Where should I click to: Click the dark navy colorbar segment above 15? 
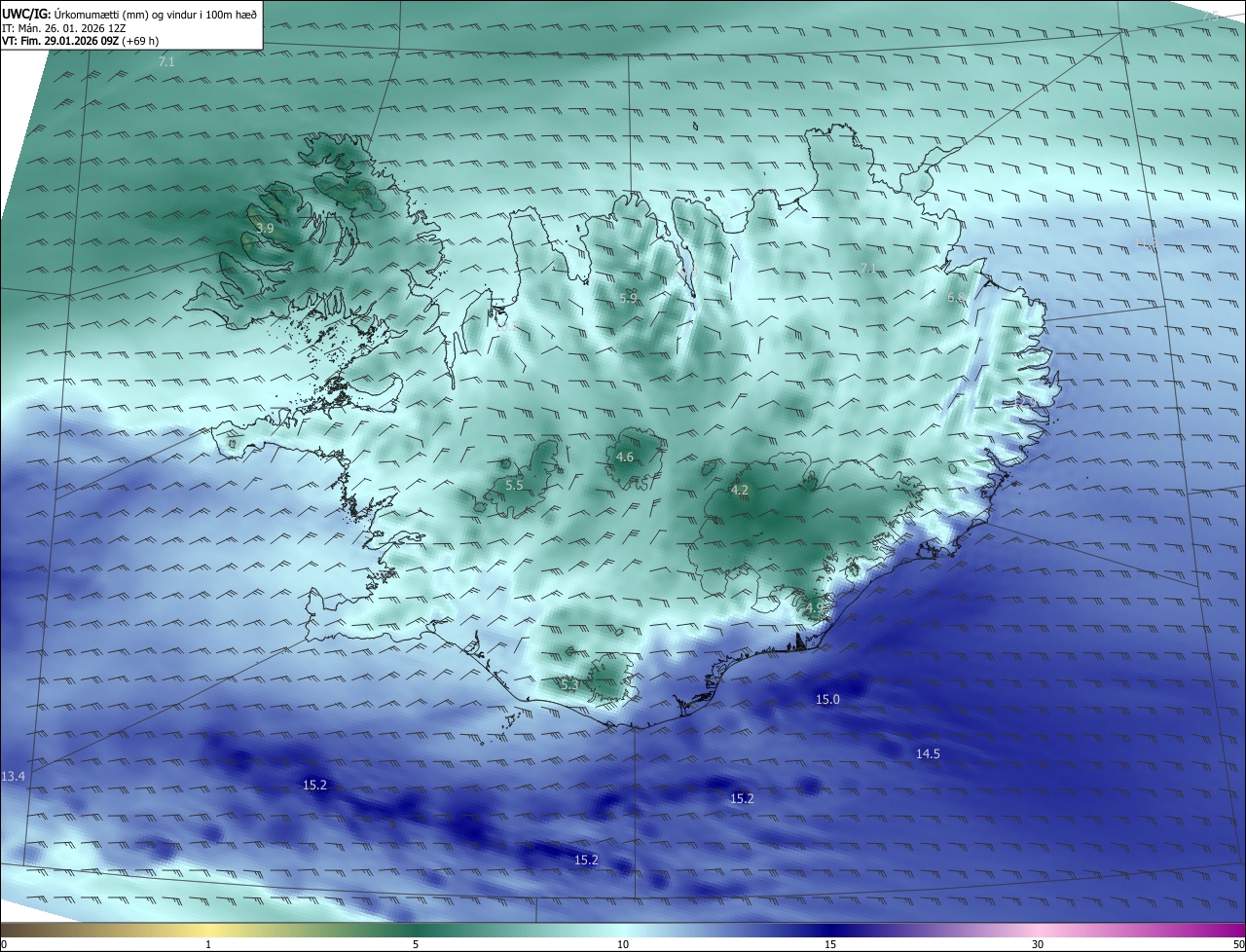[x=830, y=931]
